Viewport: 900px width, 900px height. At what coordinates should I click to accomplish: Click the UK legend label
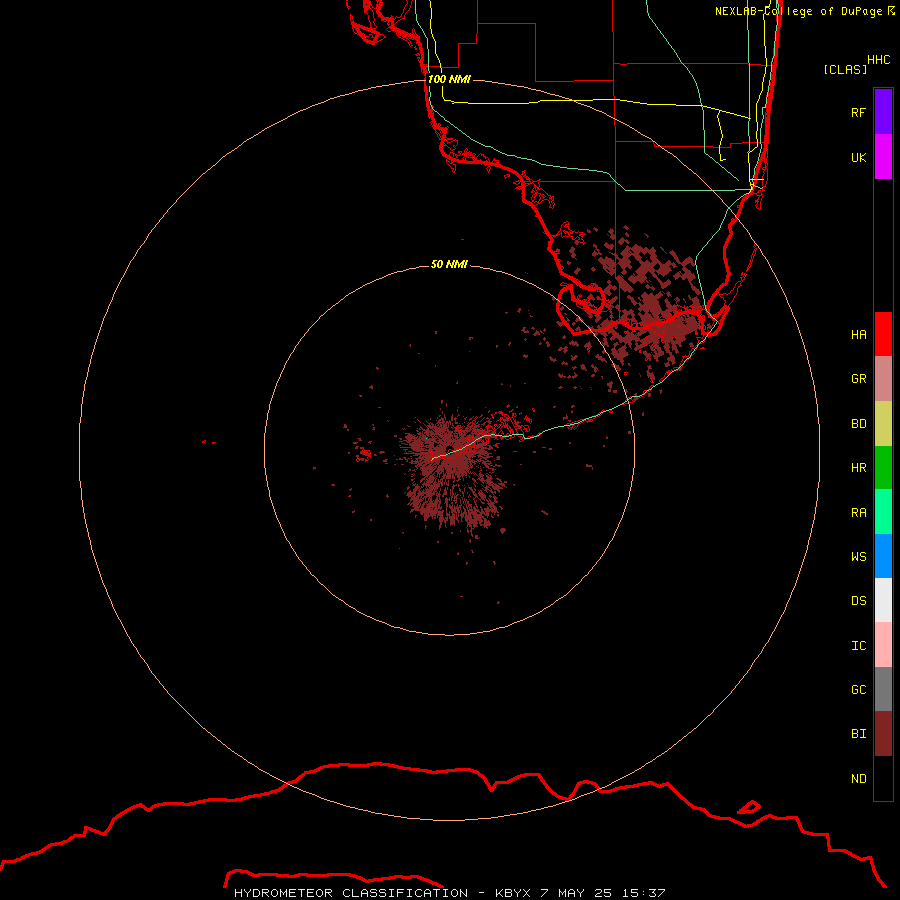(x=859, y=157)
